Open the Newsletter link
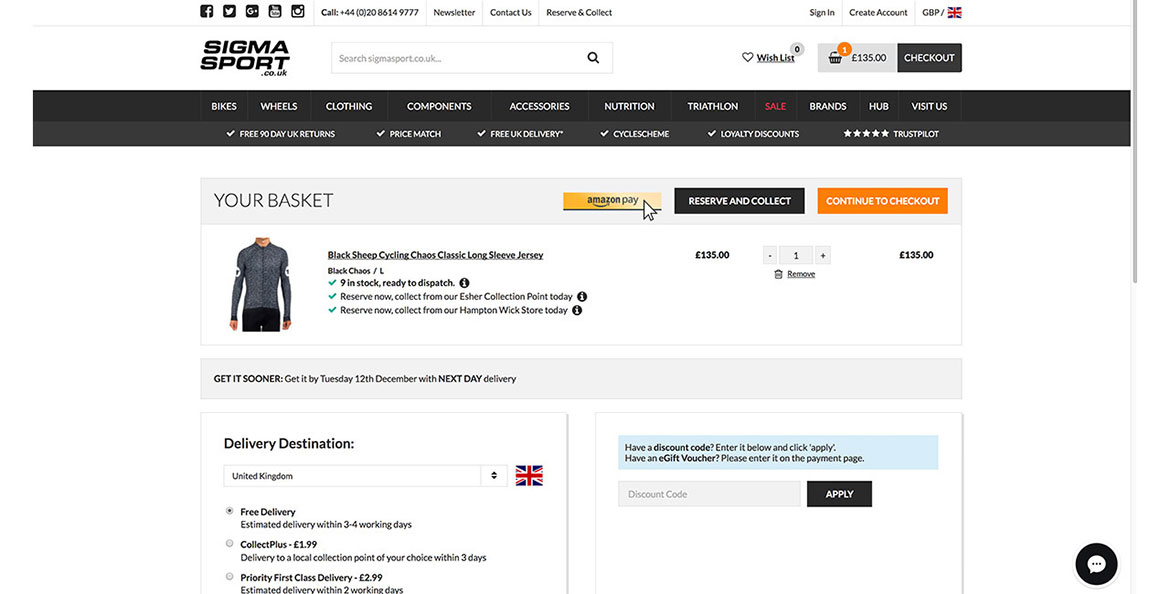 [454, 13]
